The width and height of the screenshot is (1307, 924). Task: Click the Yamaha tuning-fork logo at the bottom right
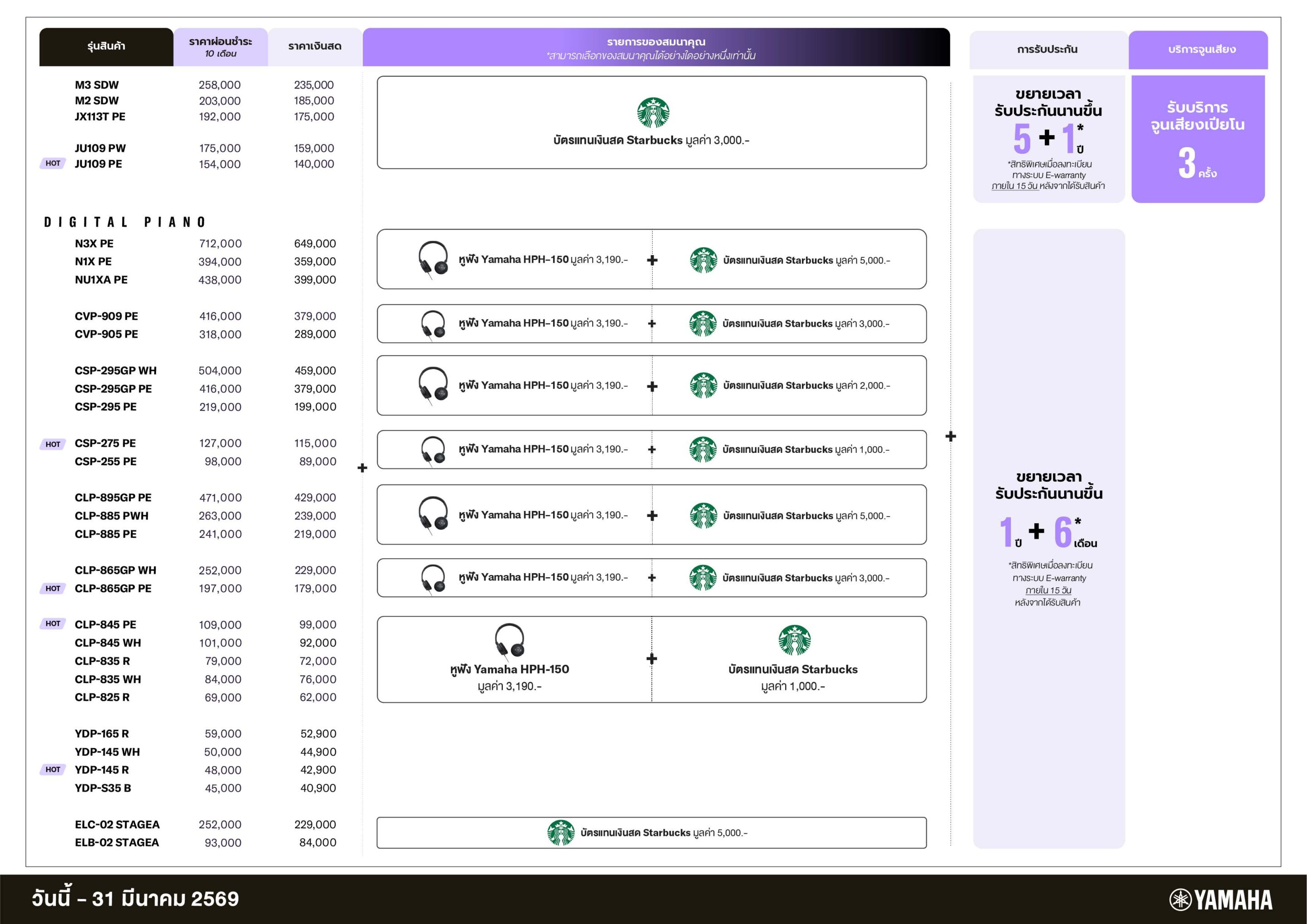pos(1180,899)
